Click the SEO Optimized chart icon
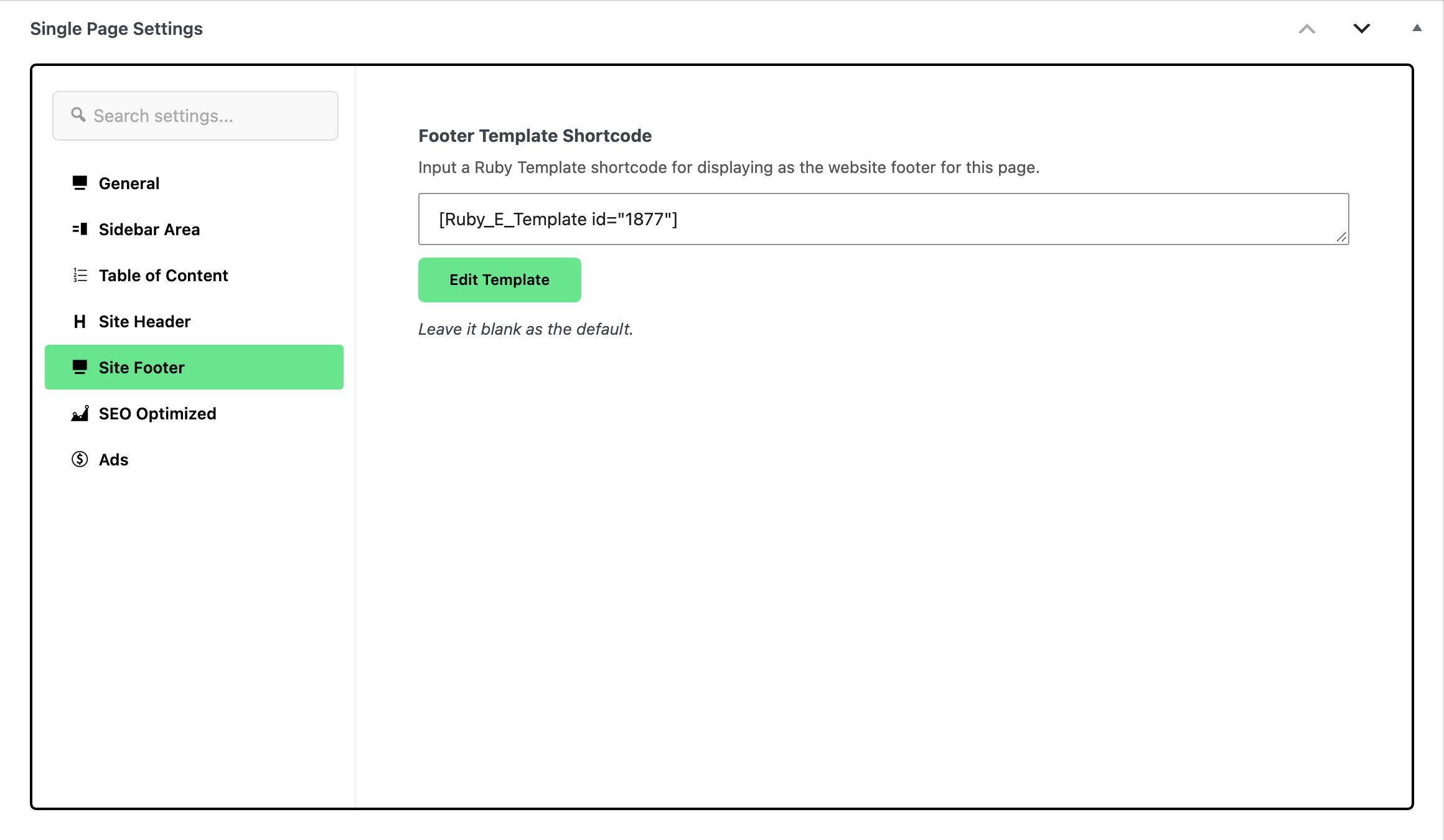This screenshot has height=840, width=1444. point(80,413)
